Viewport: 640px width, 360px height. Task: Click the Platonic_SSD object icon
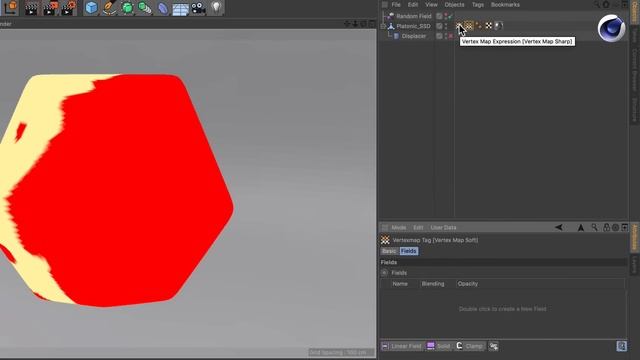[391, 26]
